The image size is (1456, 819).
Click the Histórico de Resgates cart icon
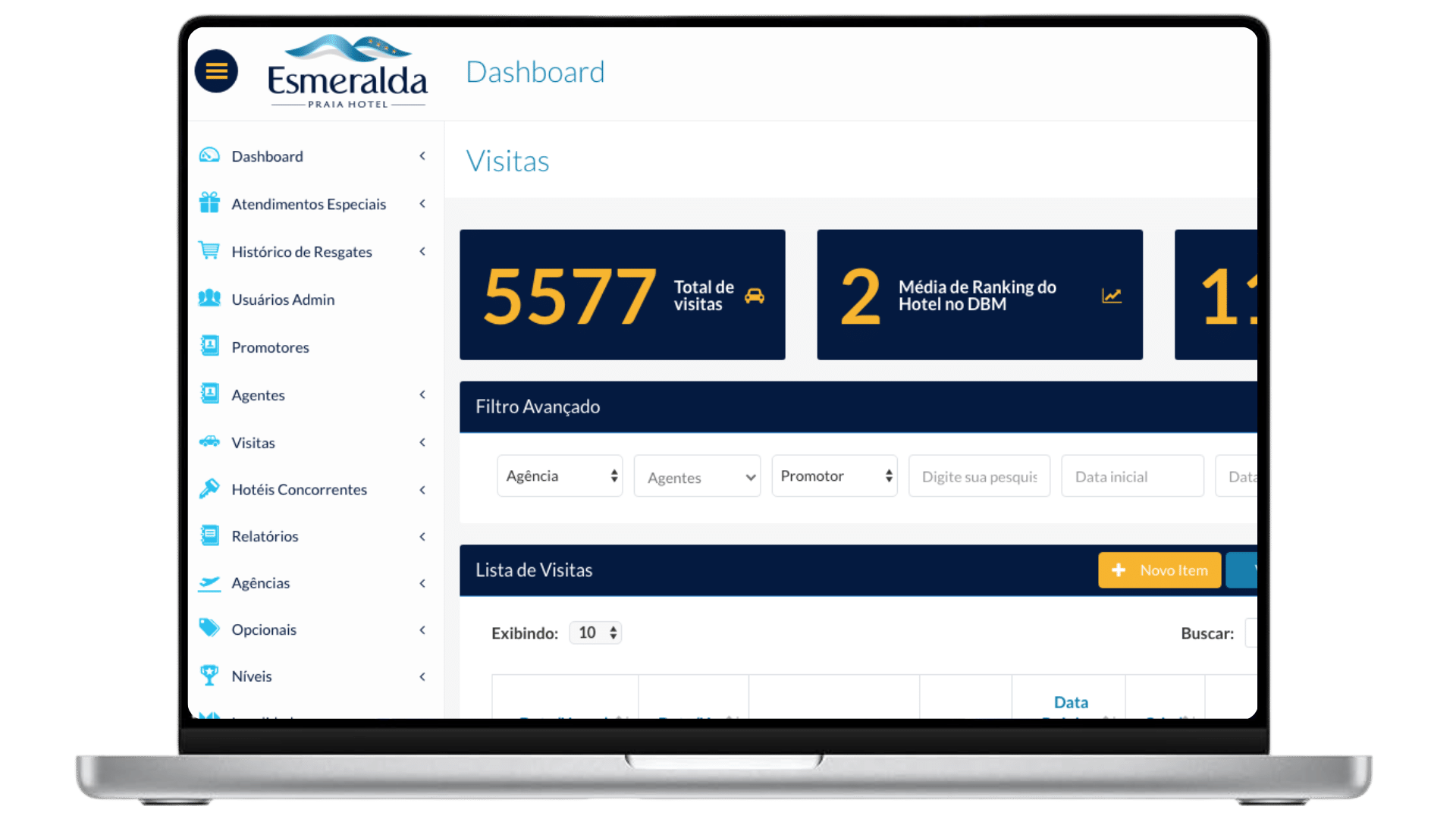coord(209,250)
